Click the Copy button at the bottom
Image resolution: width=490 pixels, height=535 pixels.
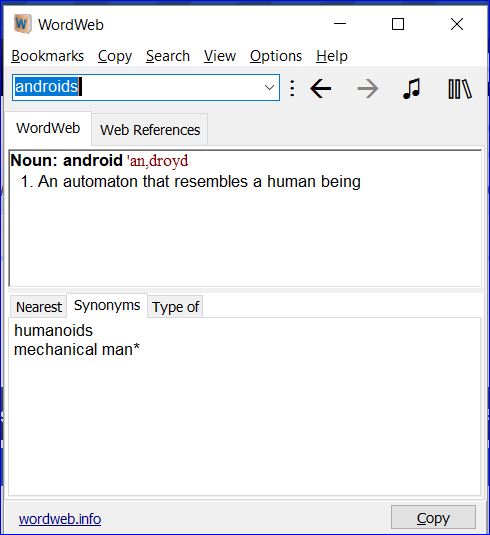pyautogui.click(x=433, y=518)
